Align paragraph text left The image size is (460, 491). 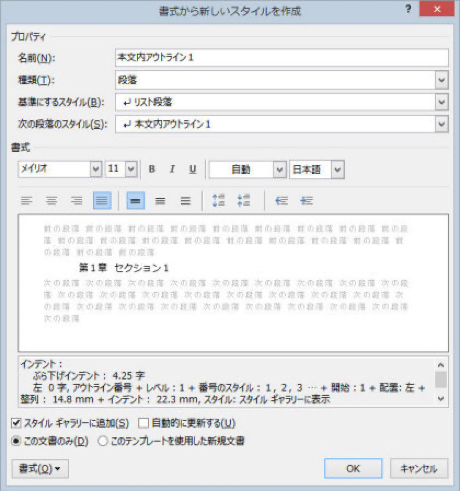(x=27, y=201)
